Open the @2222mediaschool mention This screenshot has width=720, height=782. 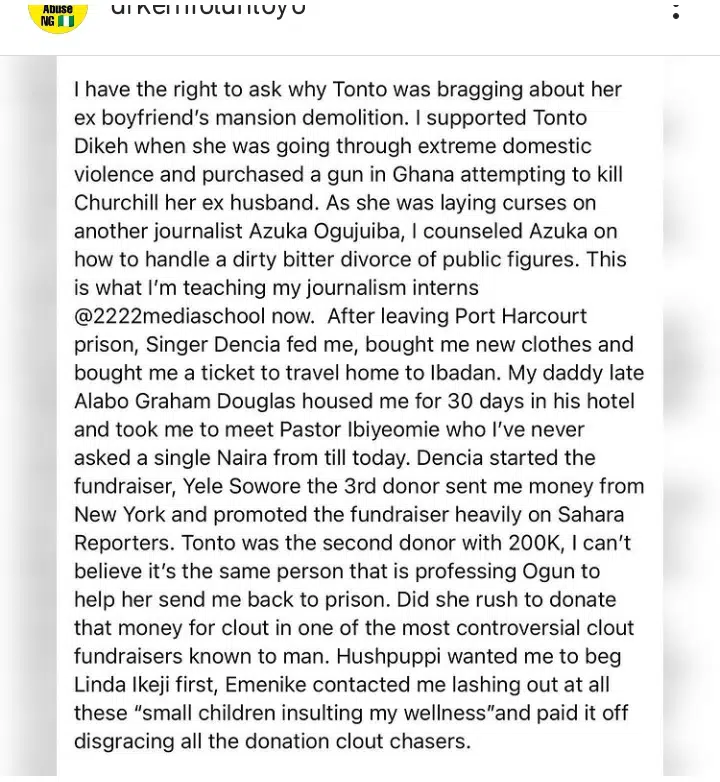pyautogui.click(x=172, y=316)
